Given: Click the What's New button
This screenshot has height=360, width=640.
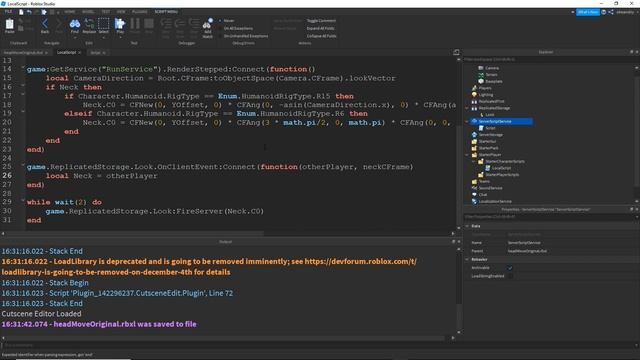Looking at the screenshot, I should pyautogui.click(x=588, y=12).
